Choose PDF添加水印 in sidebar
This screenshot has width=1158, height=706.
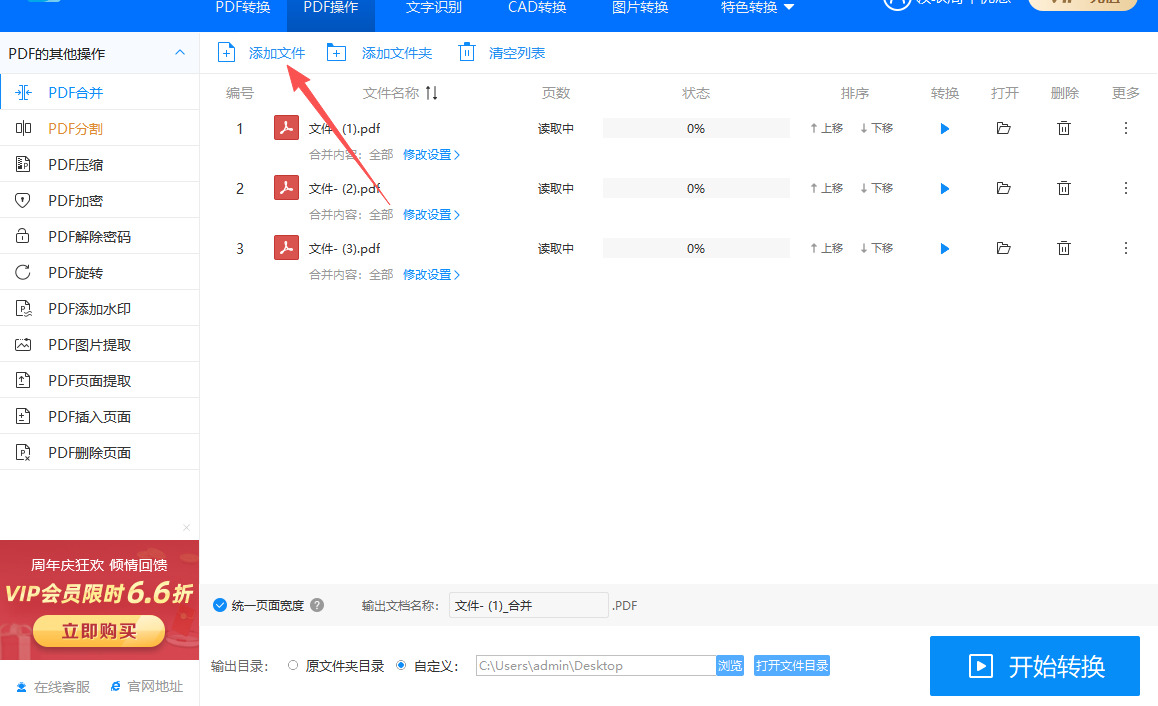coord(100,309)
